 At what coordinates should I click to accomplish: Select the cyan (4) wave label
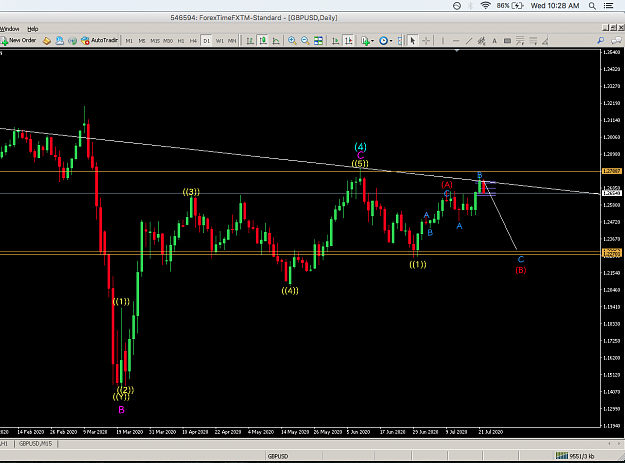click(x=360, y=147)
